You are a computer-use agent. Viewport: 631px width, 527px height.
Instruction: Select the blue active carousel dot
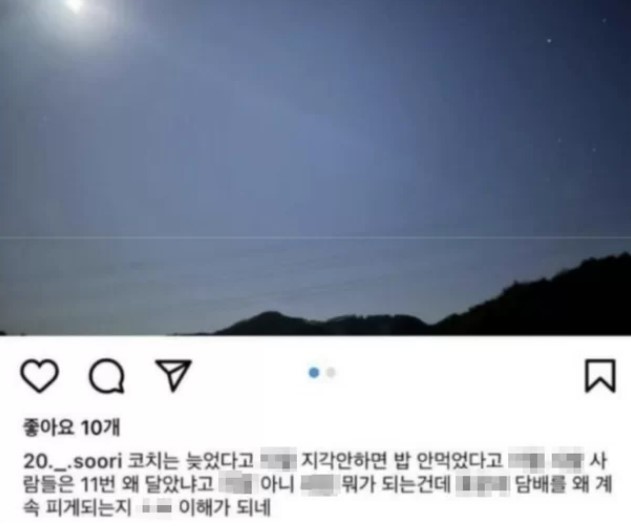pyautogui.click(x=314, y=373)
